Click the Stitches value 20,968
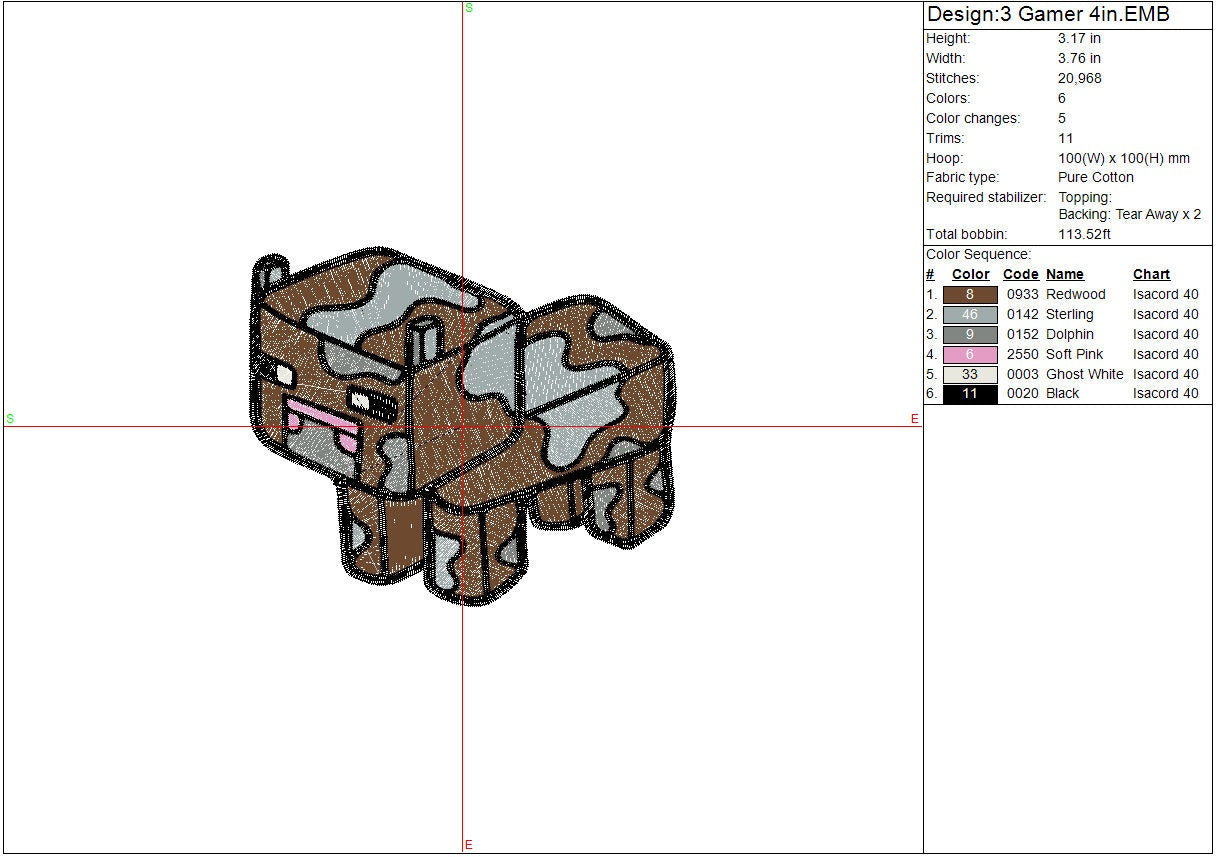The image size is (1216, 857). click(x=1079, y=78)
